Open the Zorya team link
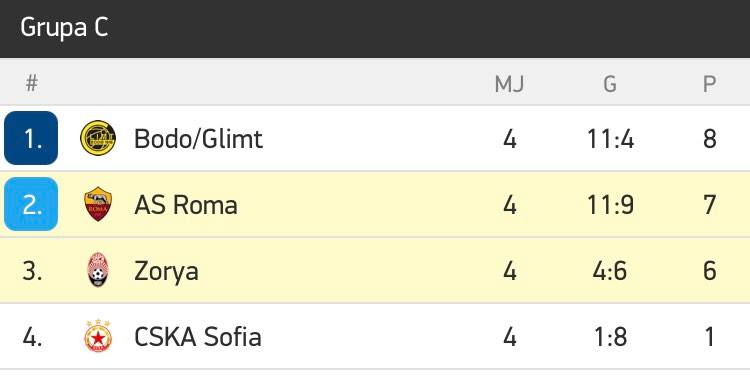Image resolution: width=750 pixels, height=383 pixels. pos(166,272)
